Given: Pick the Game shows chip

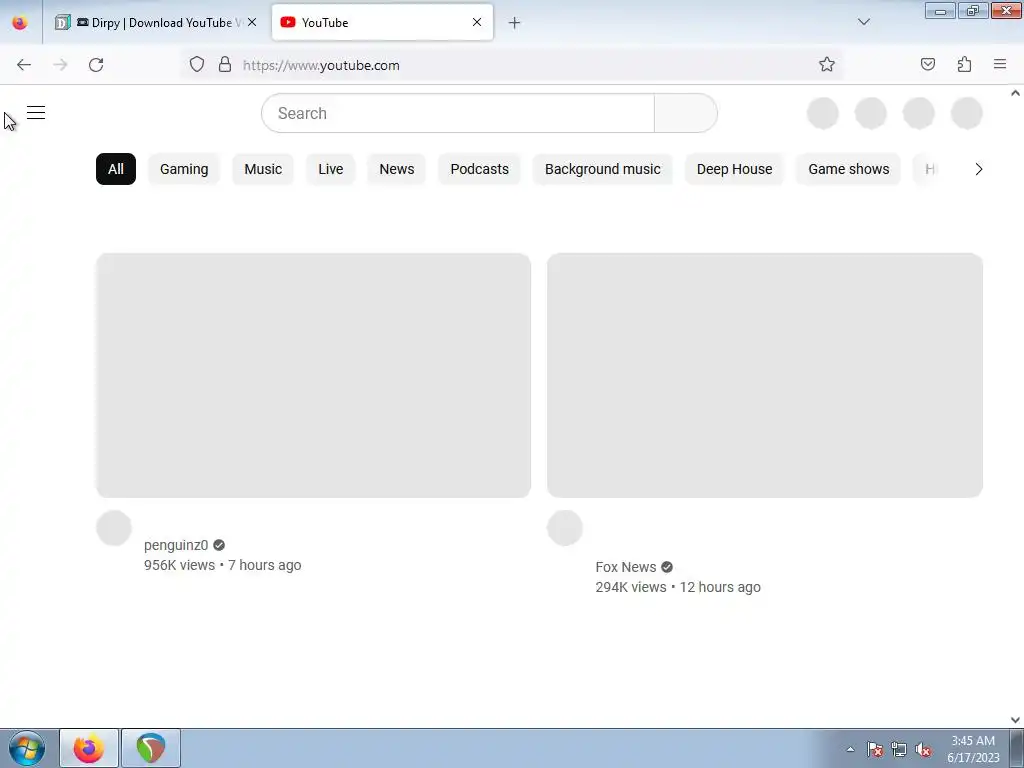Looking at the screenshot, I should pos(848,169).
